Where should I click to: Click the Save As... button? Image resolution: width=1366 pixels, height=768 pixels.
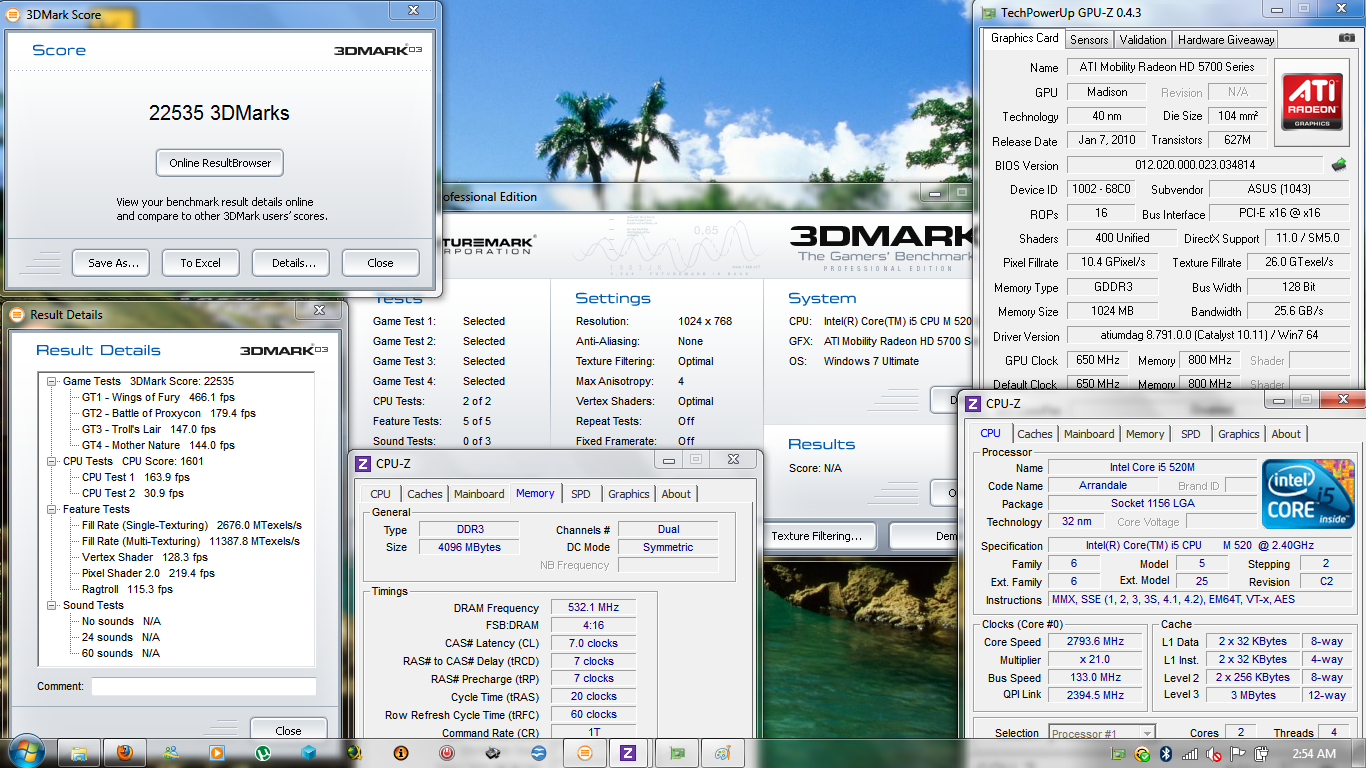[x=111, y=263]
